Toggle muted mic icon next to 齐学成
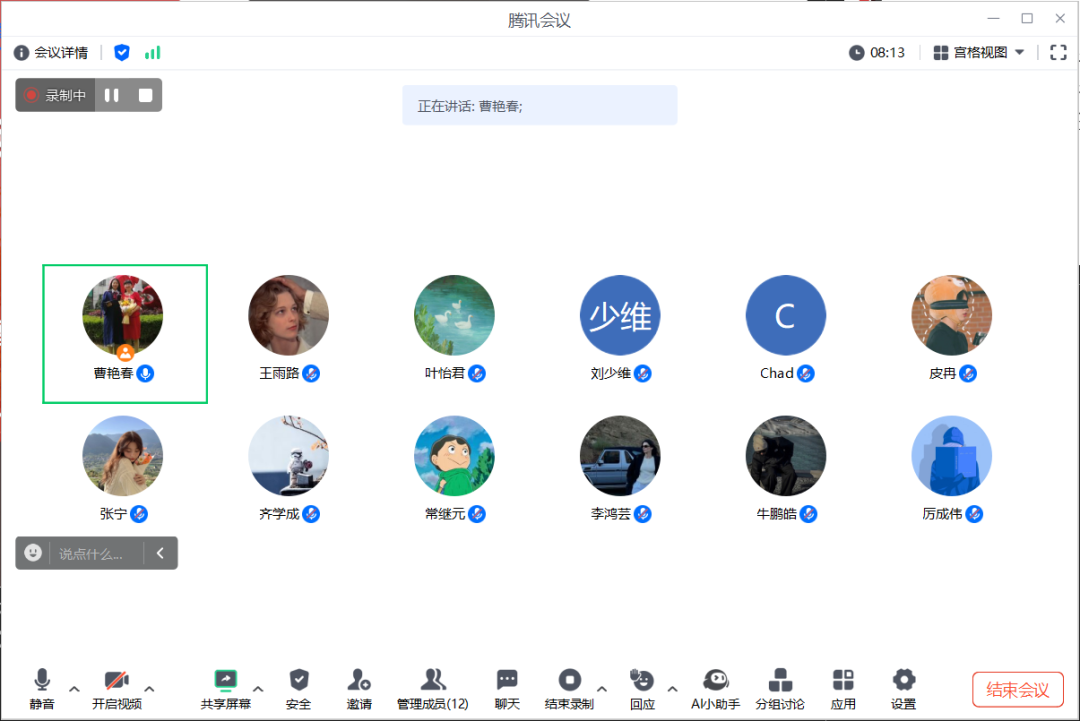 click(x=311, y=514)
